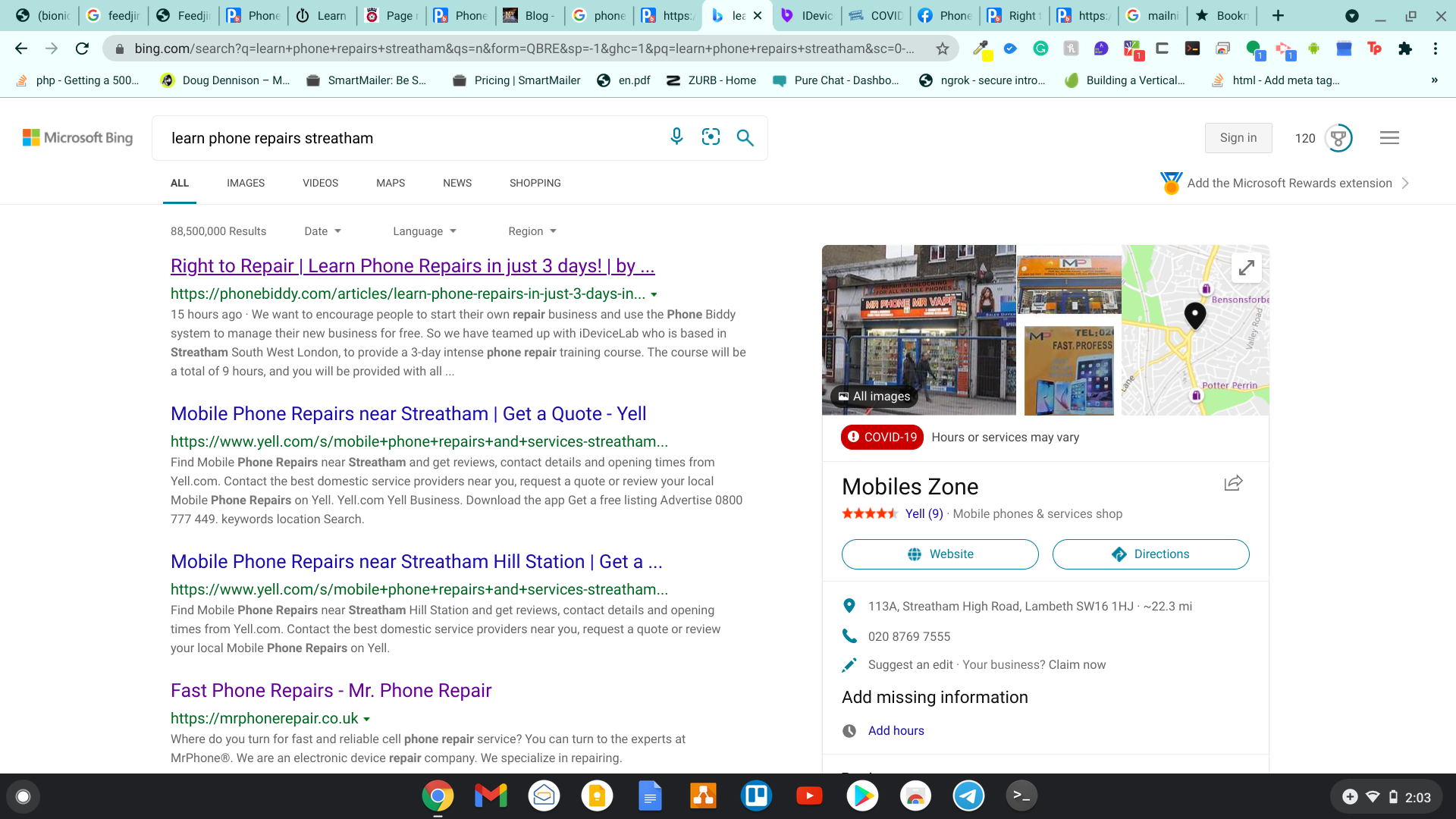Click the Yell (9) reviews link
Viewport: 1456px width, 819px height.
[x=924, y=514]
